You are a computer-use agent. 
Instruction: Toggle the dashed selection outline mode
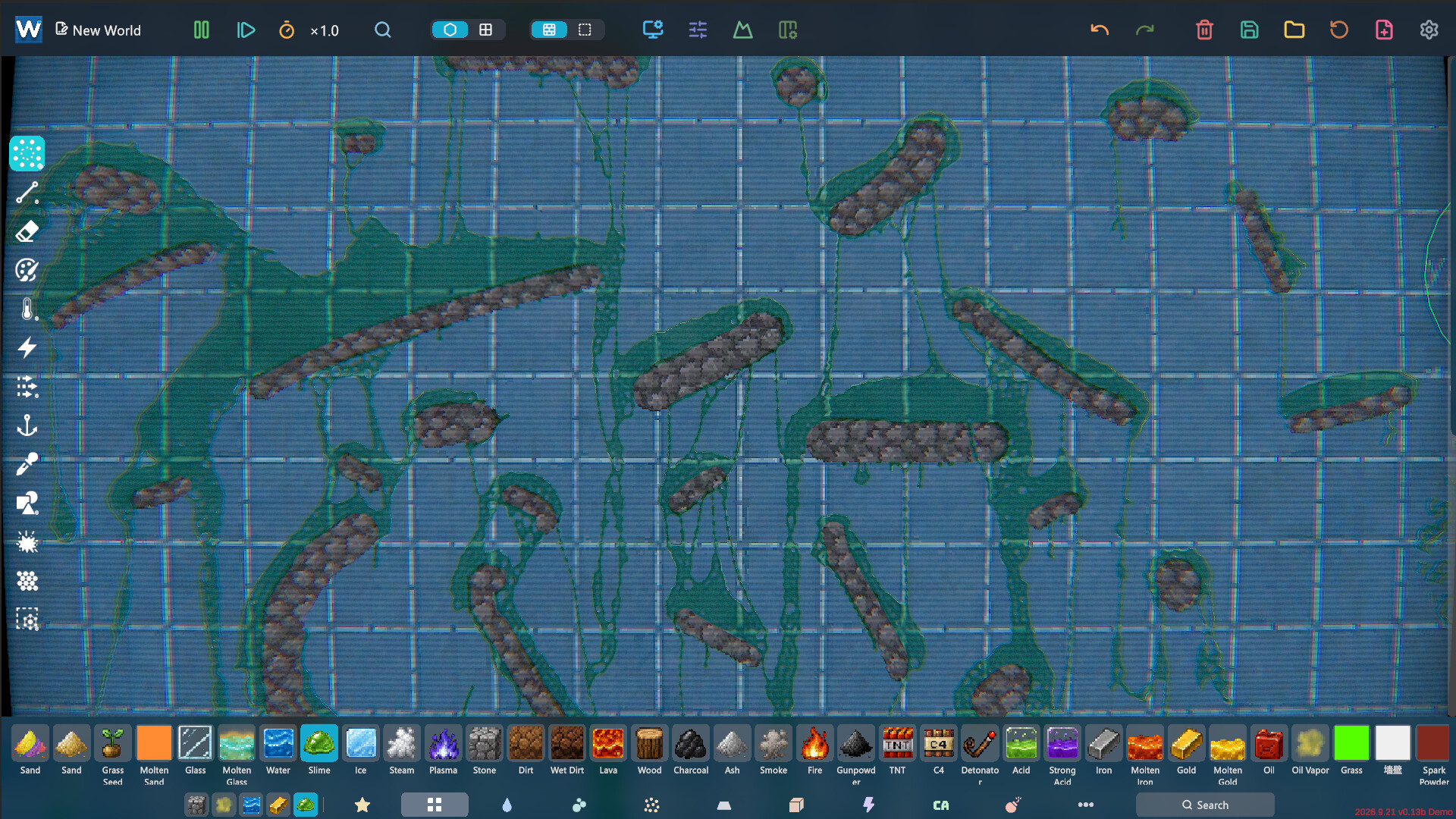tap(585, 30)
